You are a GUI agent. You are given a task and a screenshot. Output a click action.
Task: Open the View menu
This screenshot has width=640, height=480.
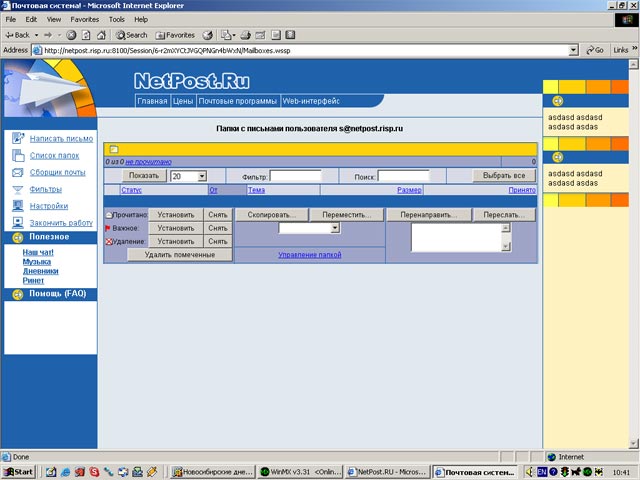tap(53, 19)
